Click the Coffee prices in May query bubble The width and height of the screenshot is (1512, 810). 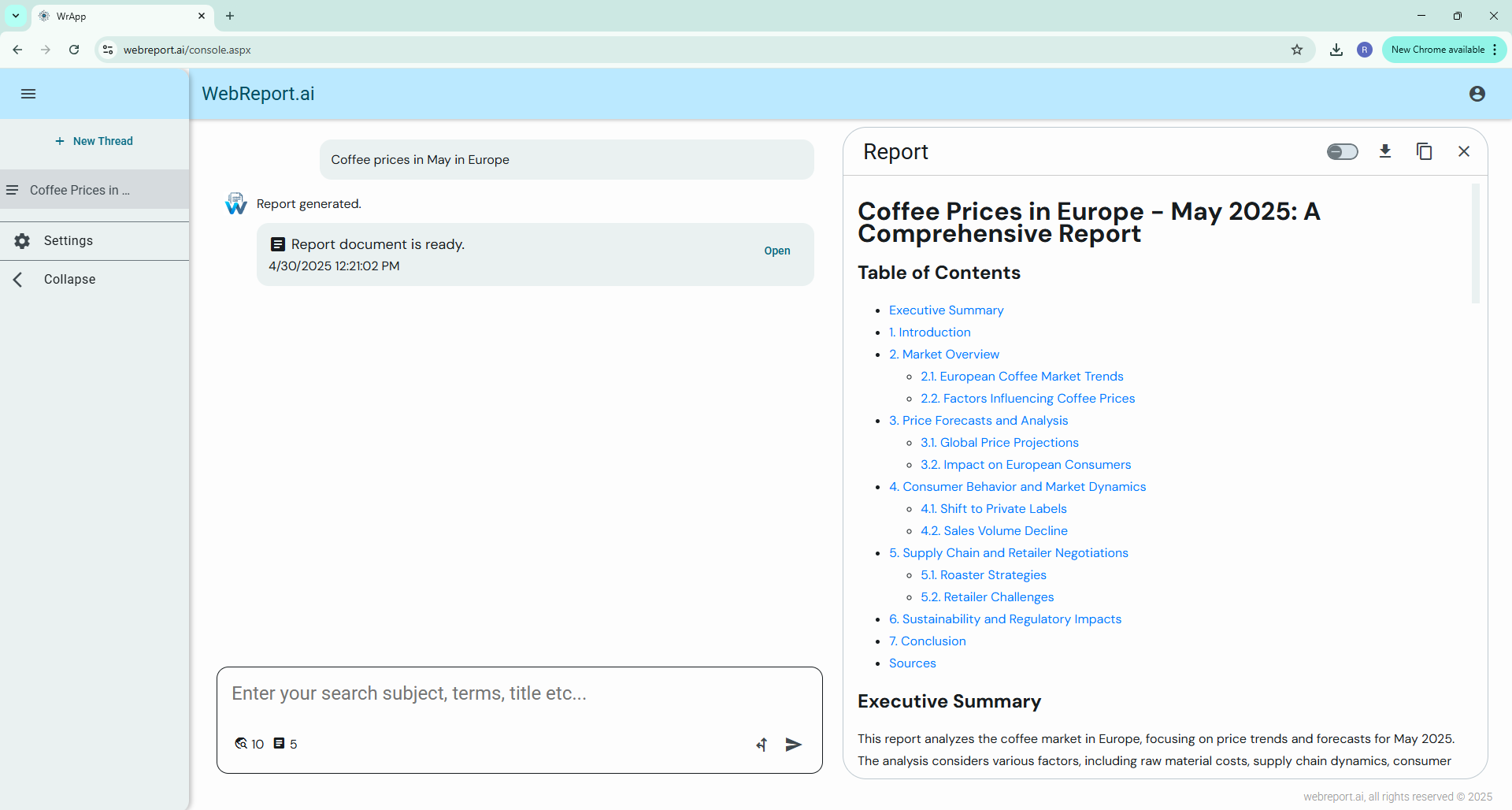(x=567, y=160)
